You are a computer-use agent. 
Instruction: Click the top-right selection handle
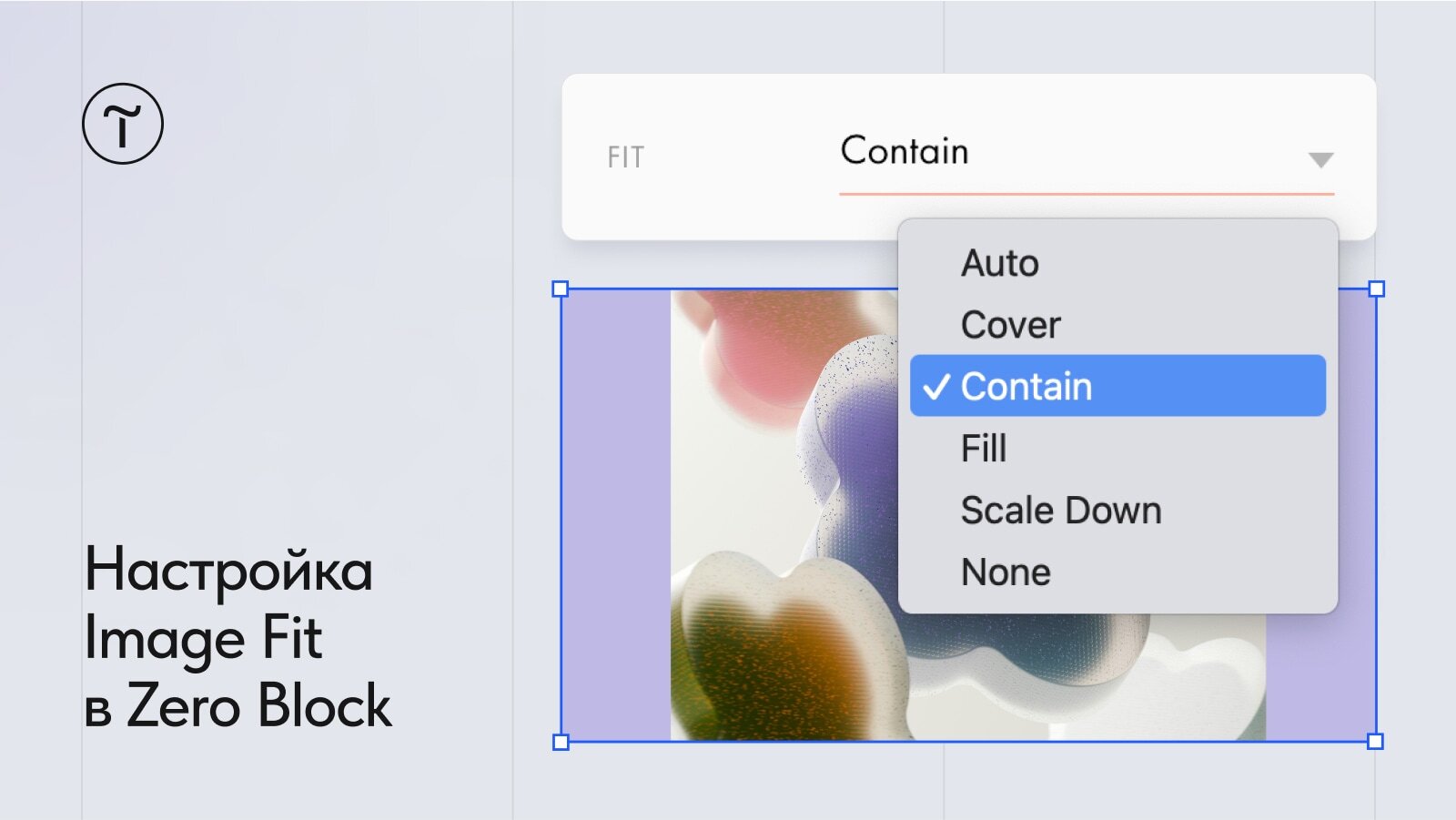pos(1377,289)
